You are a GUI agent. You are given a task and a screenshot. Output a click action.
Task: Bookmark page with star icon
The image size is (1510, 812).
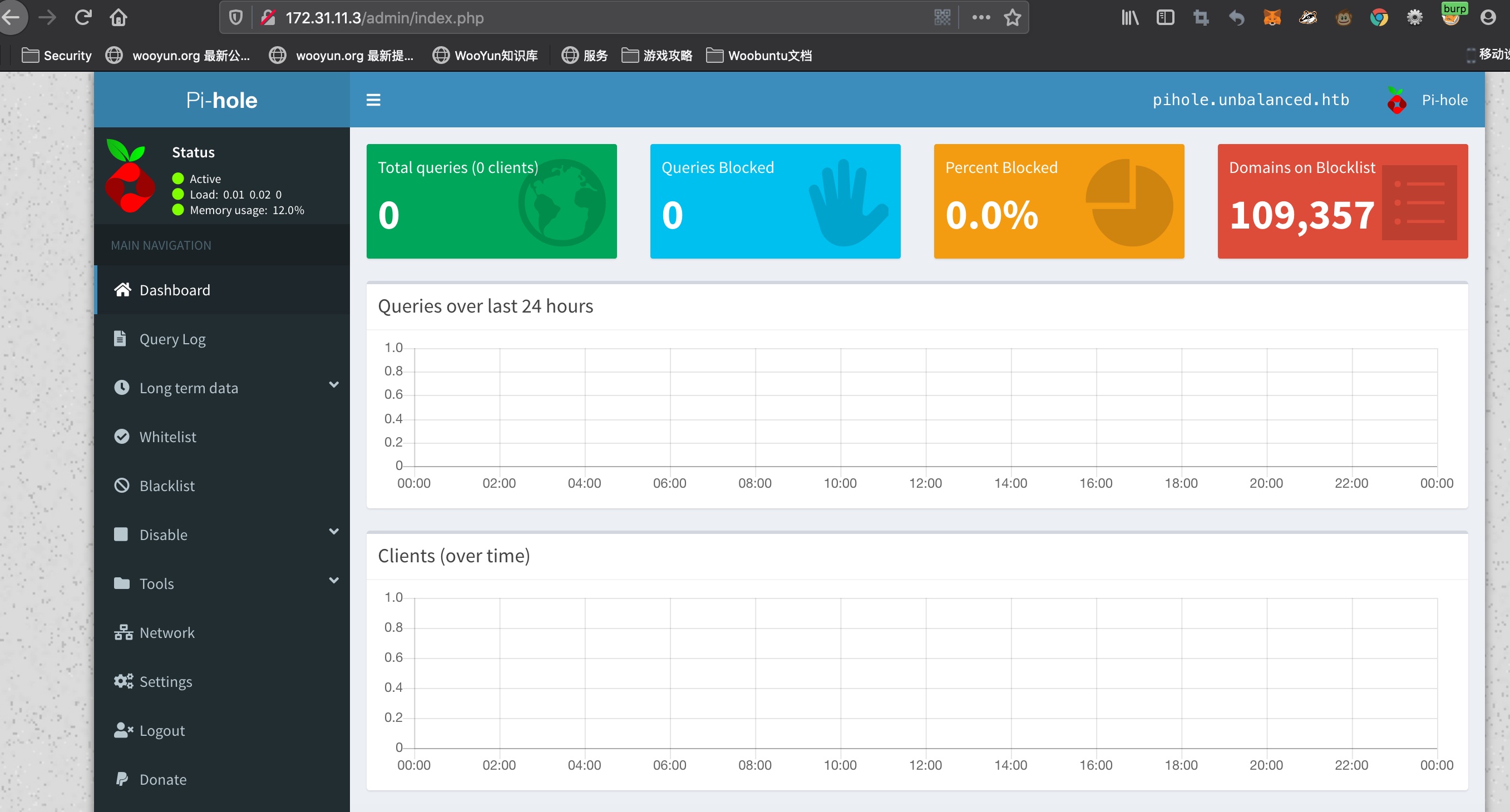pos(1013,18)
